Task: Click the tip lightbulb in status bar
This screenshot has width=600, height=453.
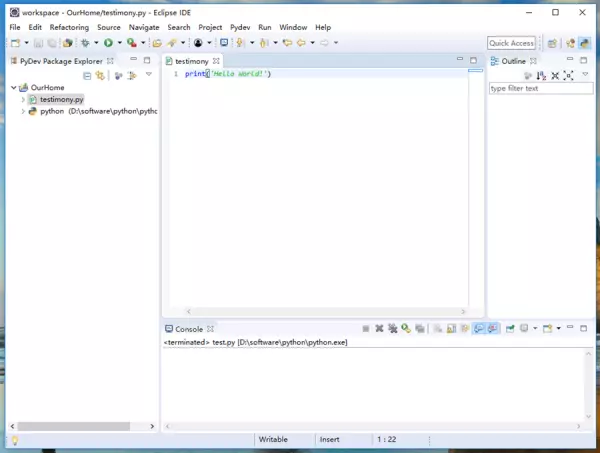Action: 15,440
